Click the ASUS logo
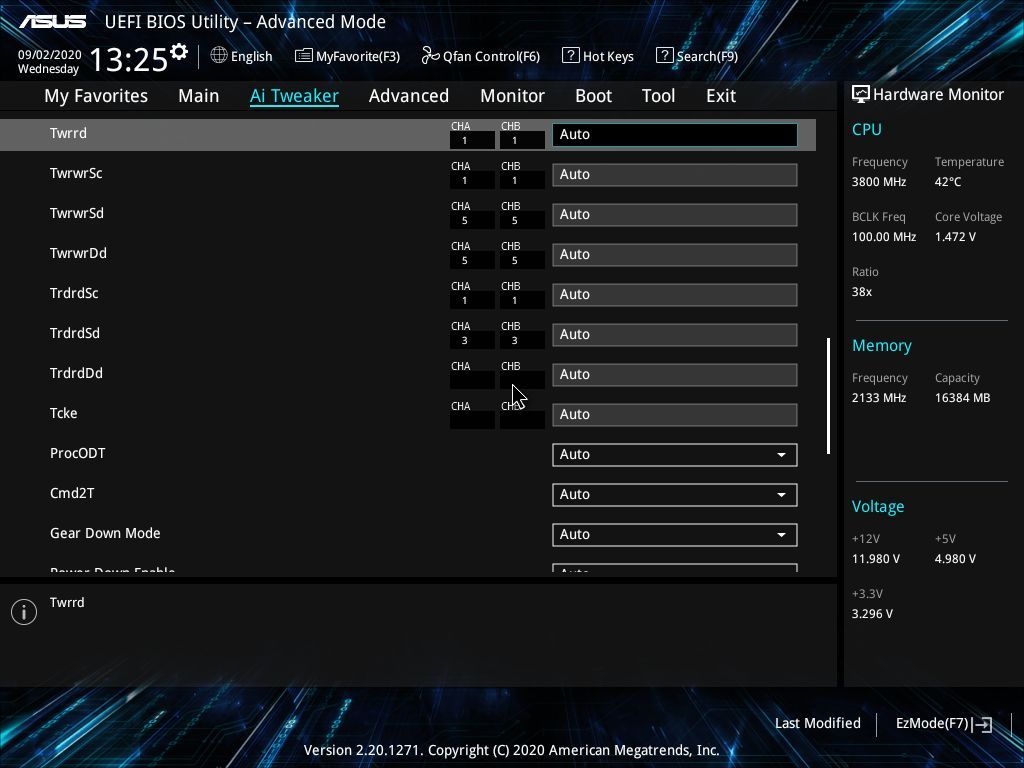Image resolution: width=1024 pixels, height=768 pixels. click(x=52, y=22)
